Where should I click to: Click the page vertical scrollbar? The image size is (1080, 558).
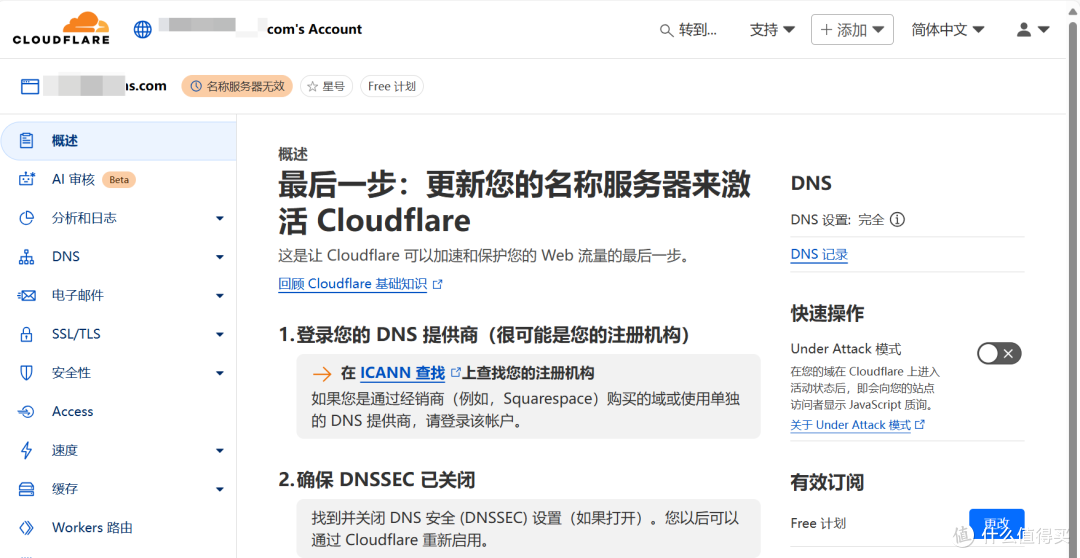click(x=1074, y=279)
